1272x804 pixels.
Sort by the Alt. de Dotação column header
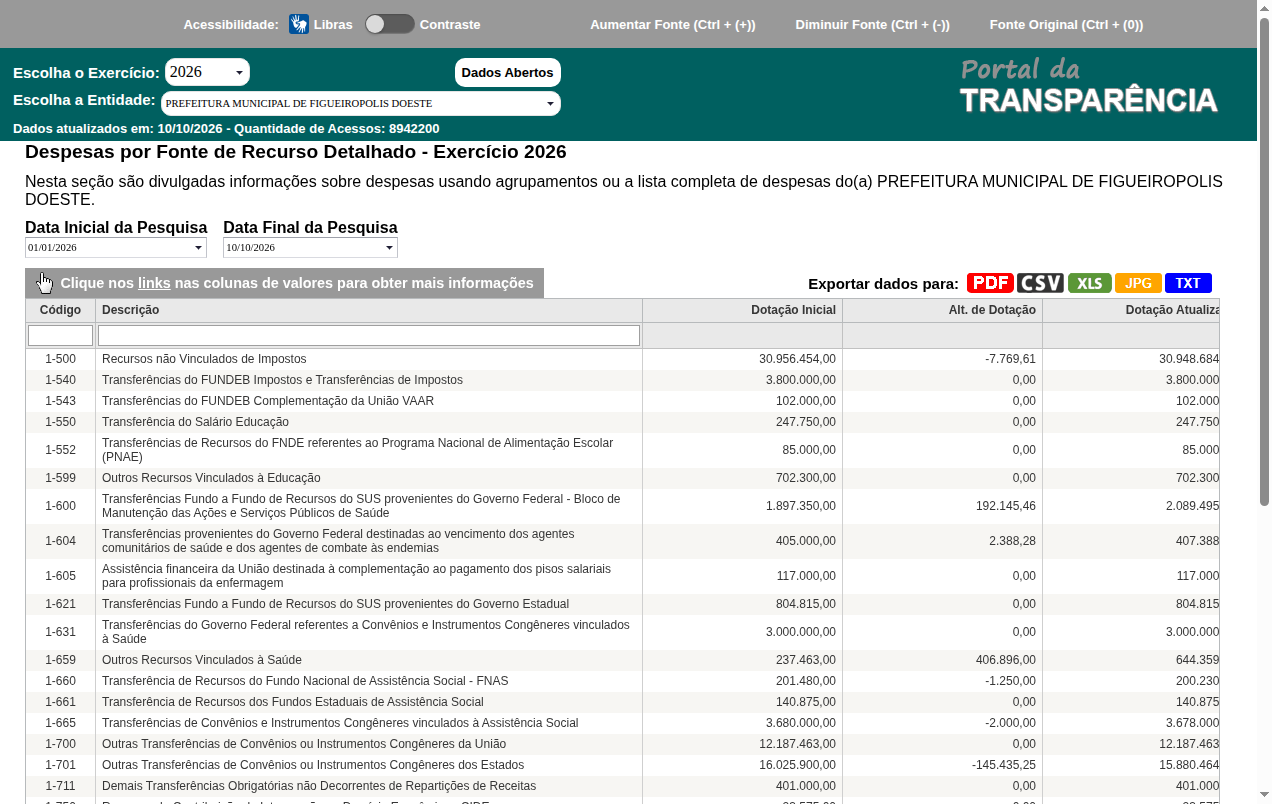942,310
